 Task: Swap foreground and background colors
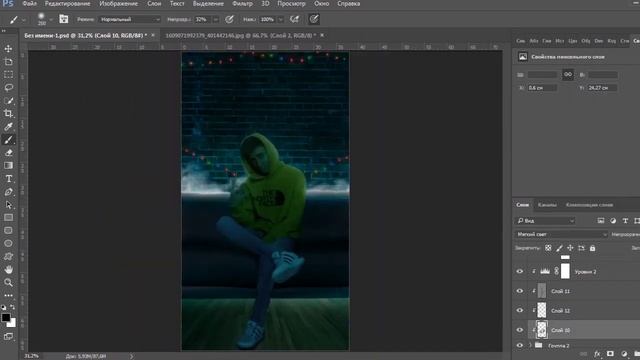13,307
